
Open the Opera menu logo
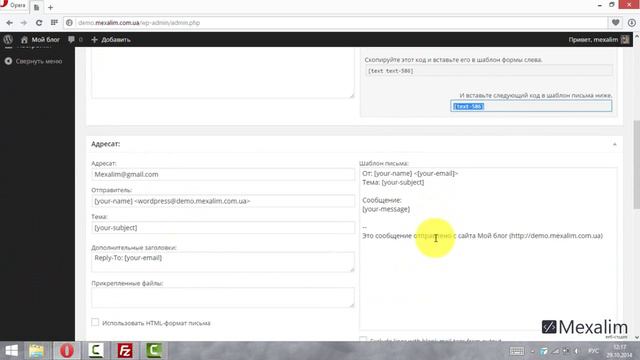(13, 5)
